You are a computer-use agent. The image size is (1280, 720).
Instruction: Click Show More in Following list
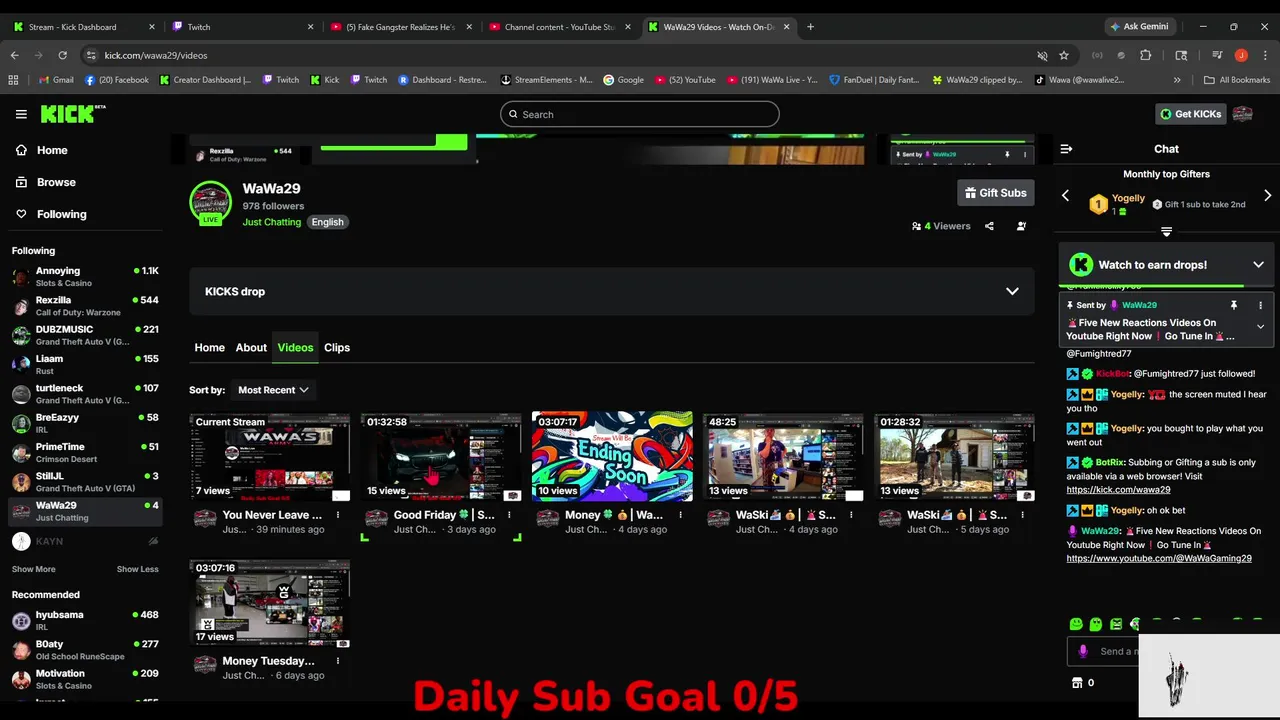click(33, 569)
